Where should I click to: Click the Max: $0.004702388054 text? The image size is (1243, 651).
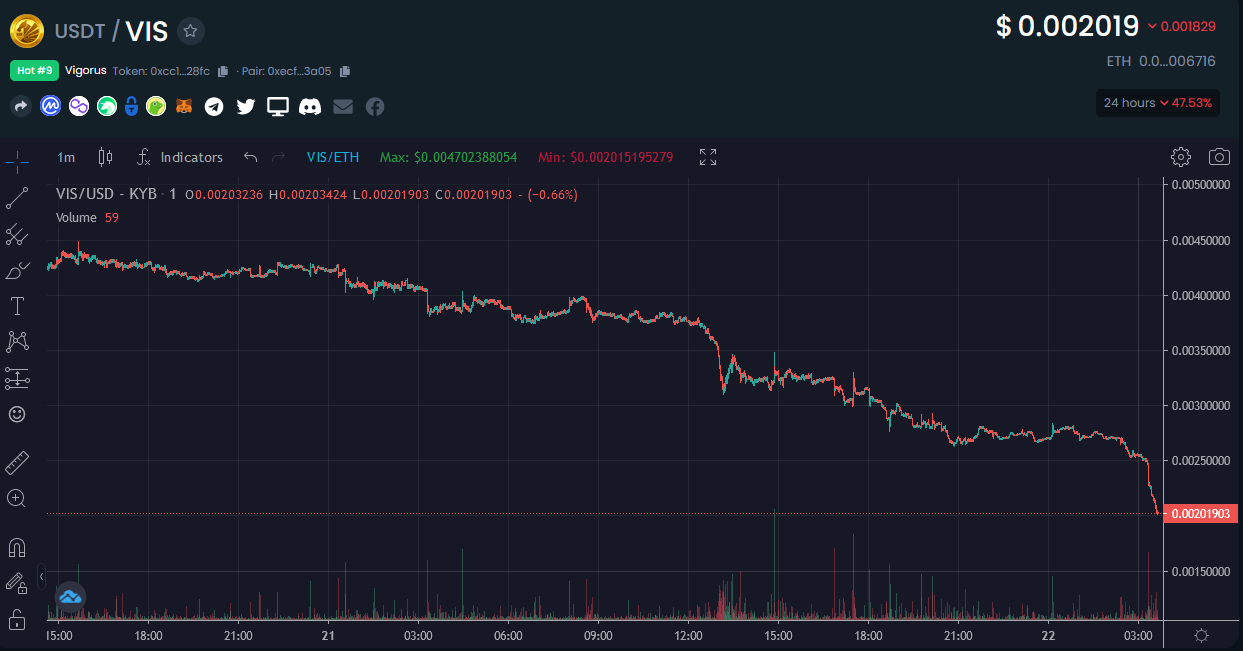click(448, 157)
